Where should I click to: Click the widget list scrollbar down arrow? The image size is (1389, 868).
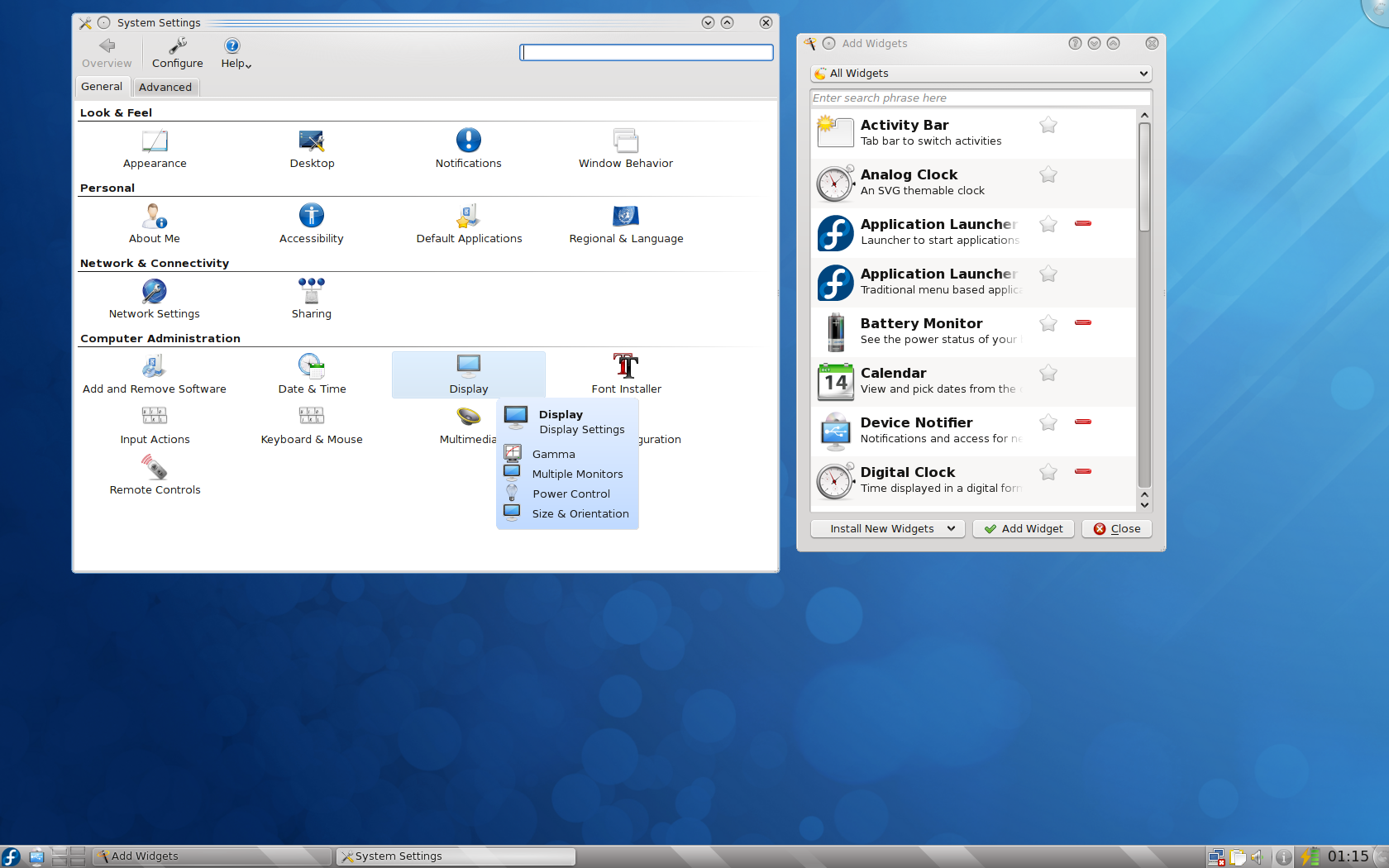click(1144, 504)
